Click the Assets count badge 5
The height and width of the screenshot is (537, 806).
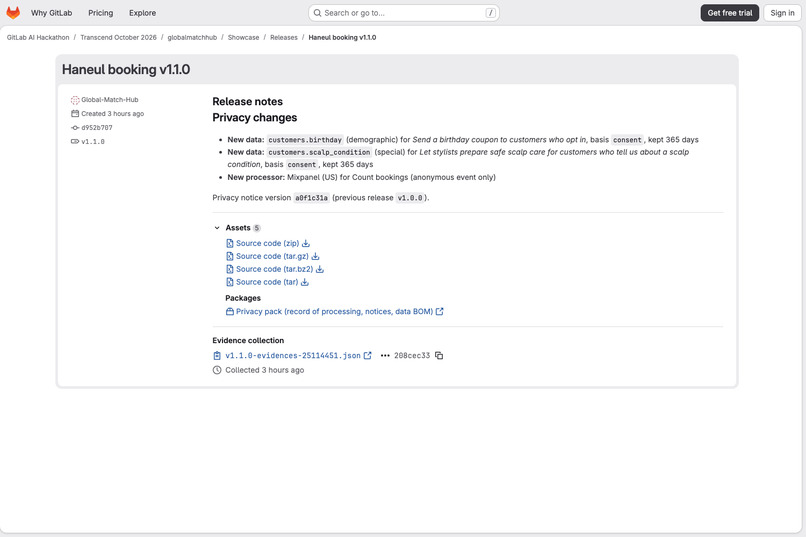pos(257,228)
